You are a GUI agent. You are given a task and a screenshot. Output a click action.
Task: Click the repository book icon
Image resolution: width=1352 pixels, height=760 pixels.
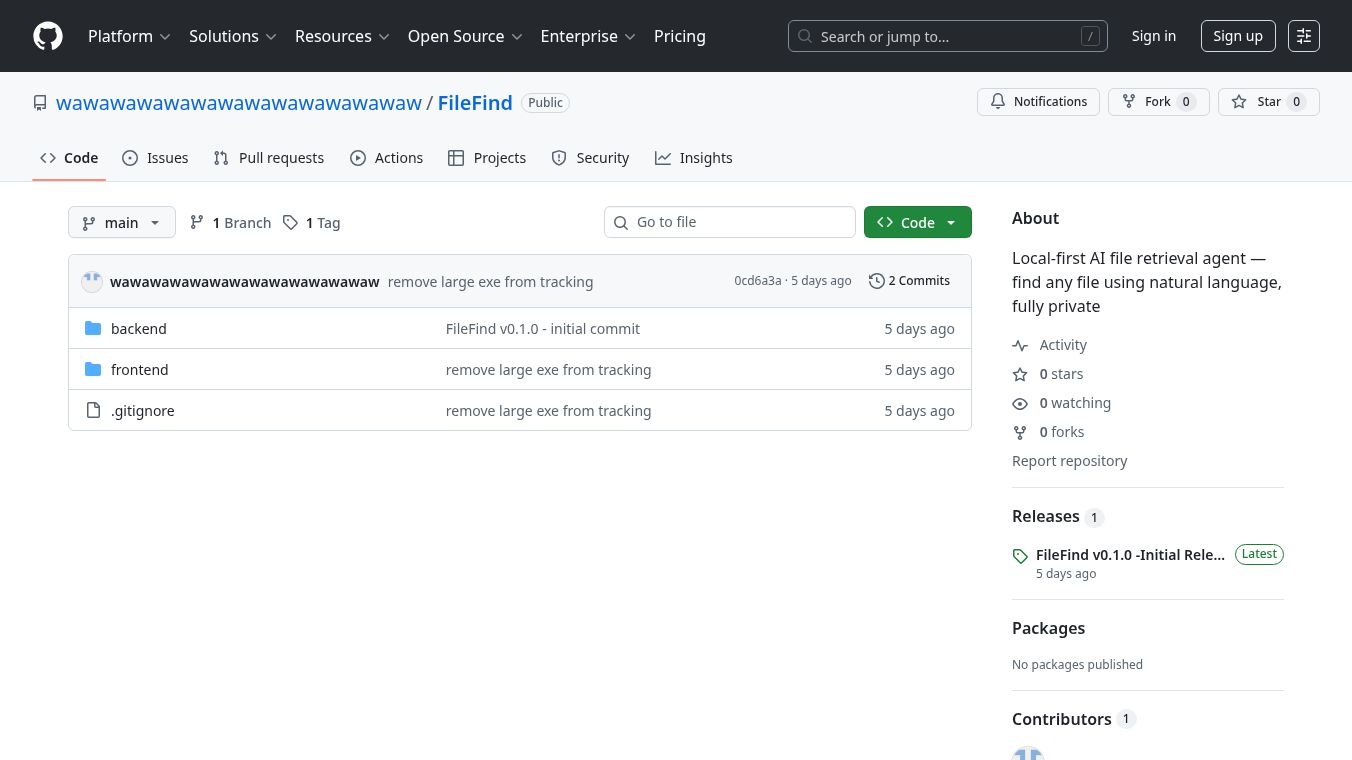coord(40,102)
